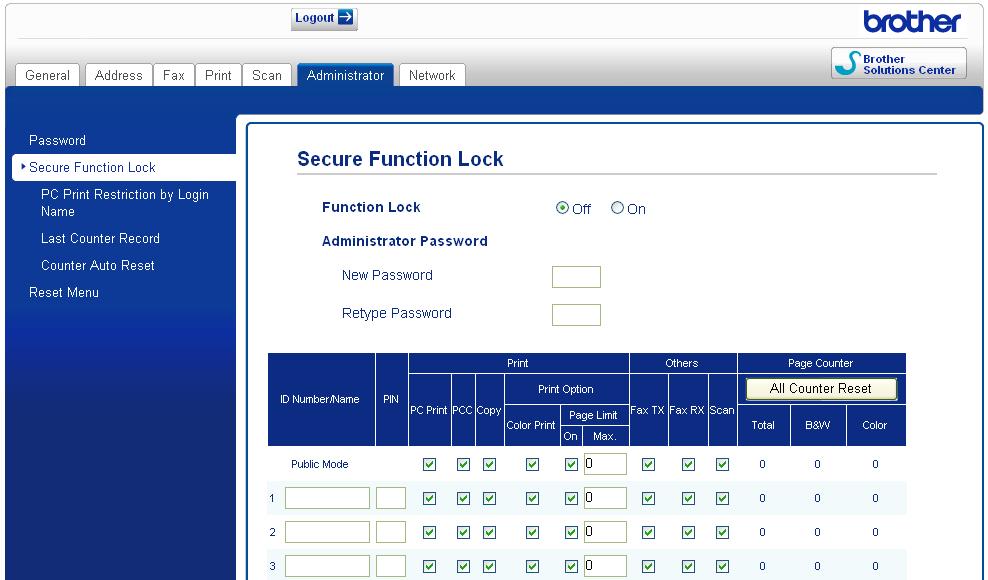Image resolution: width=988 pixels, height=580 pixels.
Task: Toggle PC Print for Public Mode
Action: [430, 465]
